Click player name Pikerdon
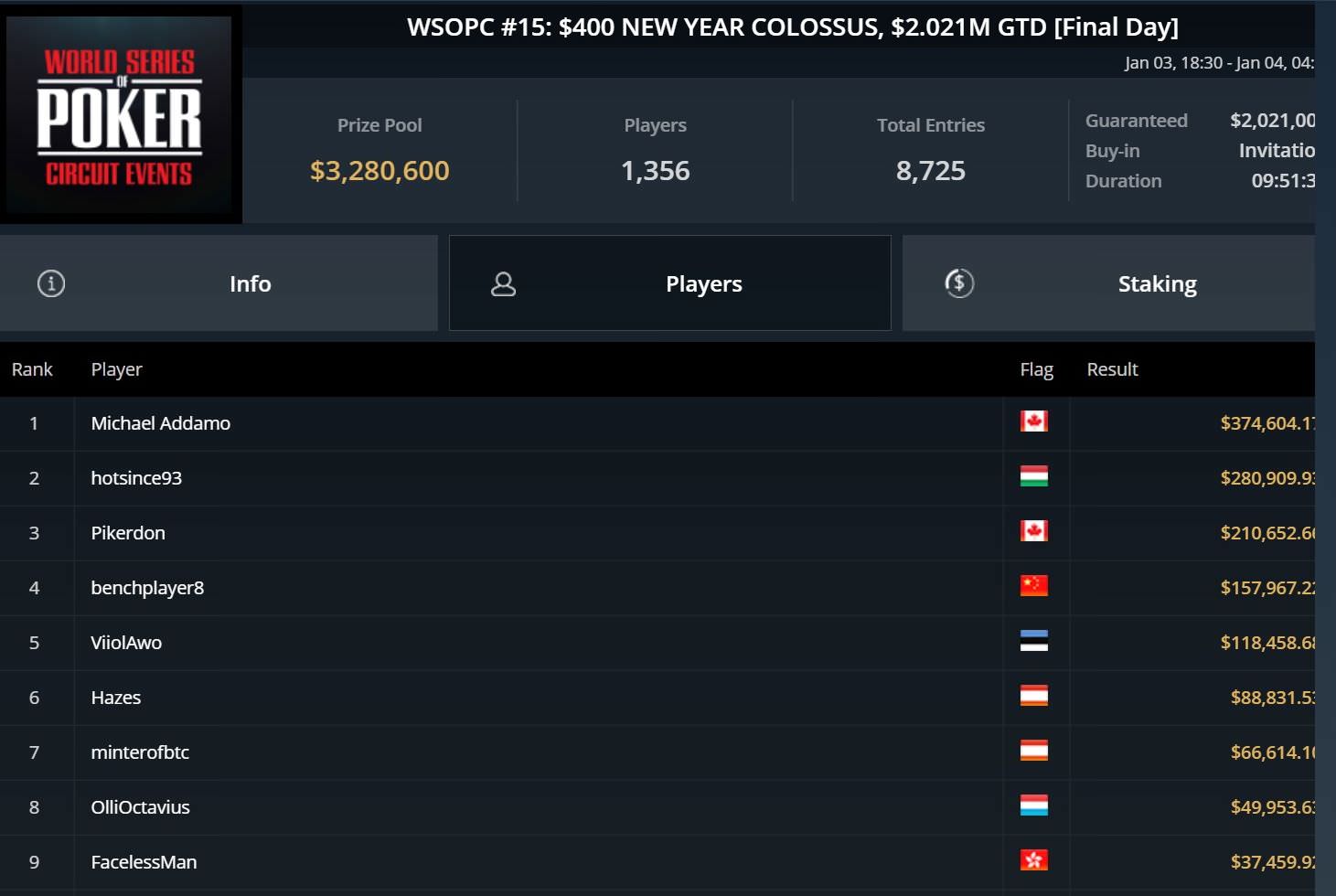This screenshot has width=1336, height=896. pos(128,533)
